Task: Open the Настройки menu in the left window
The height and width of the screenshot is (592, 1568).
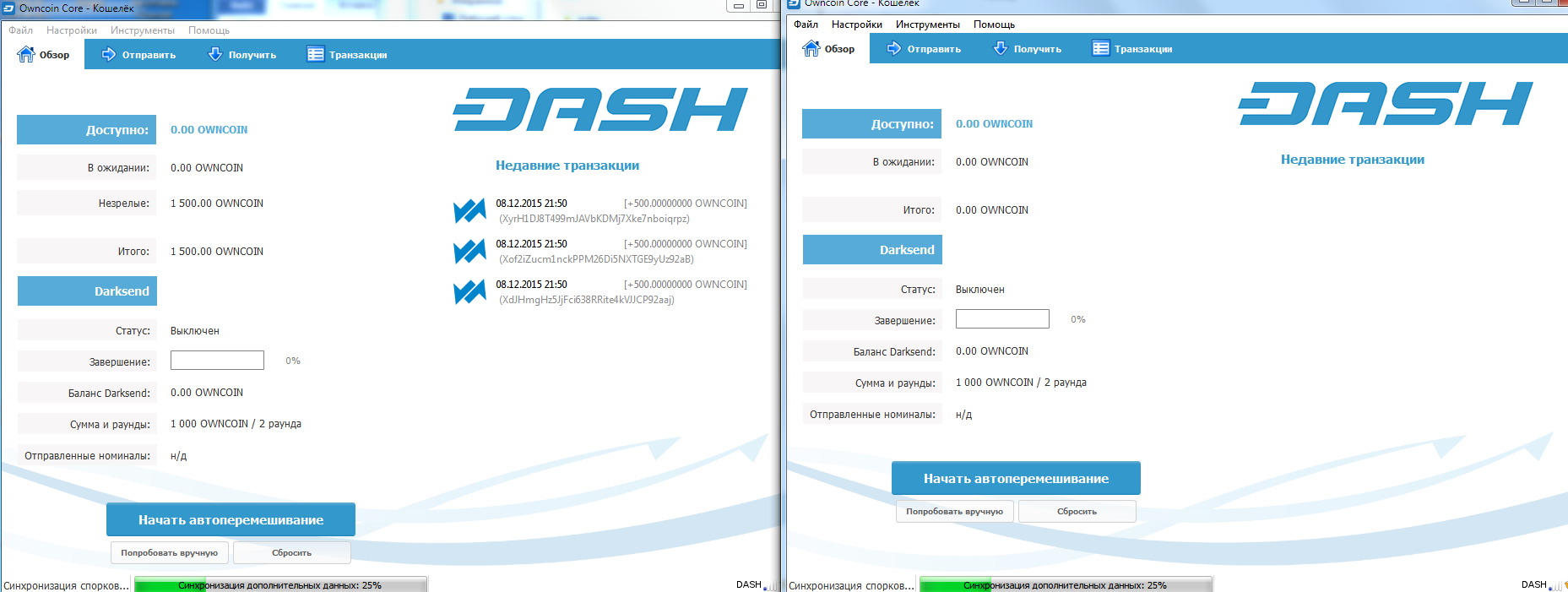Action: [72, 30]
